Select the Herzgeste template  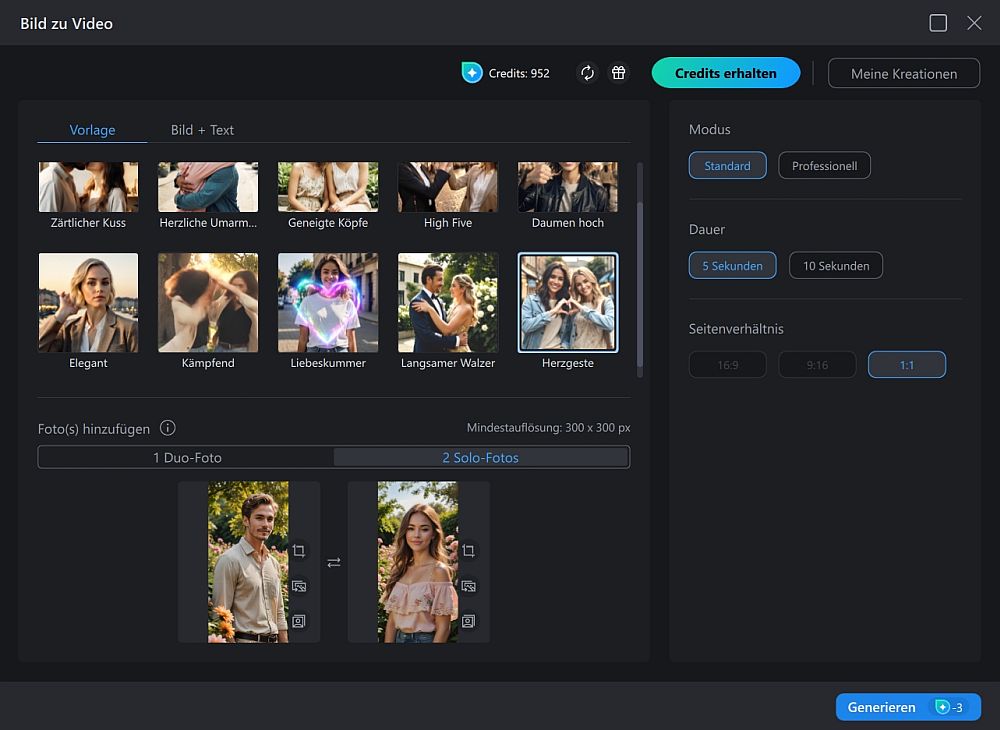click(568, 311)
